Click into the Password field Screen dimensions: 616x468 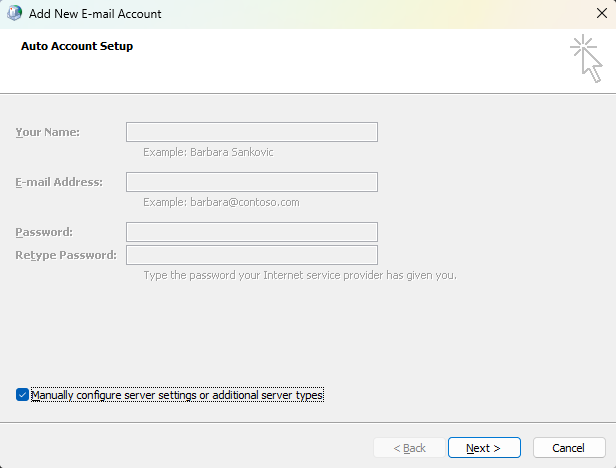(251, 232)
